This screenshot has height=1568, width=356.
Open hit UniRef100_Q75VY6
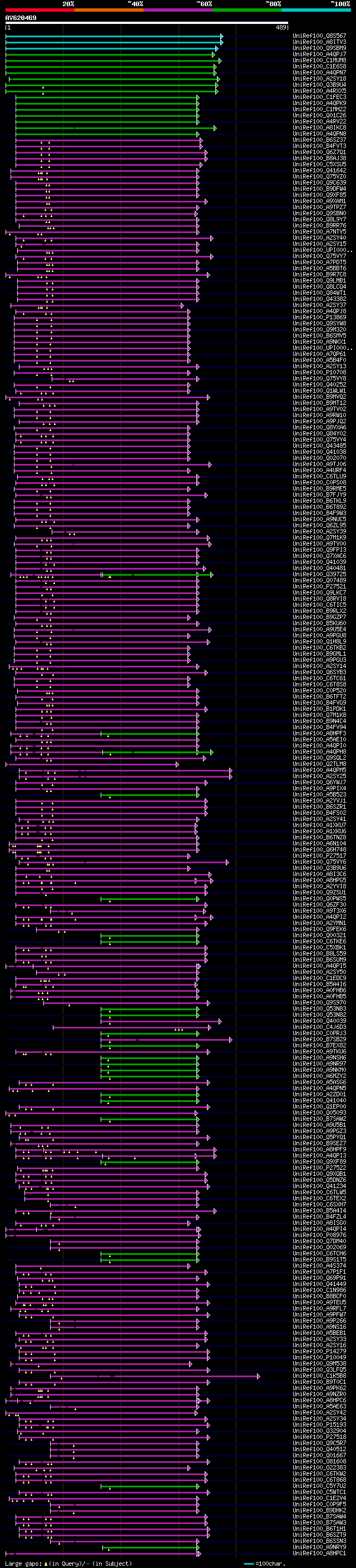[x=319, y=862]
